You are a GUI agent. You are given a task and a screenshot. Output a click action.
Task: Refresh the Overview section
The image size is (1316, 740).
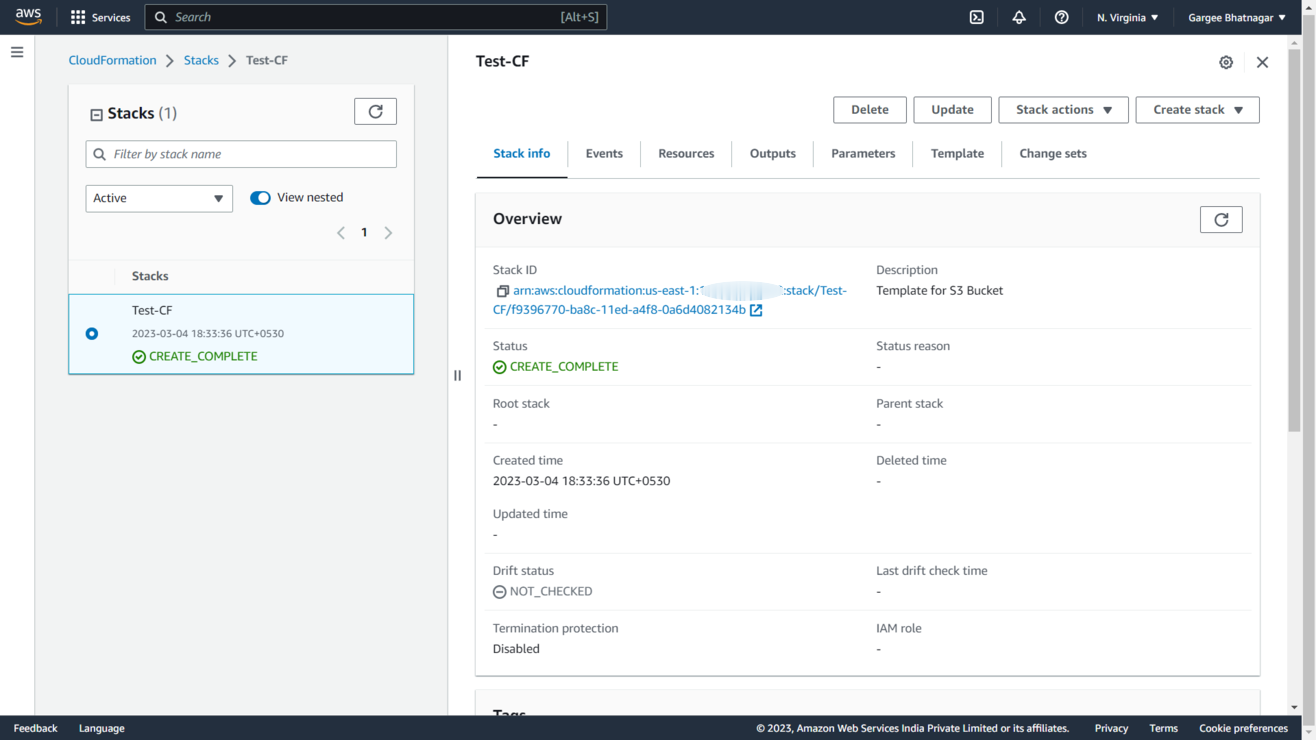tap(1220, 220)
